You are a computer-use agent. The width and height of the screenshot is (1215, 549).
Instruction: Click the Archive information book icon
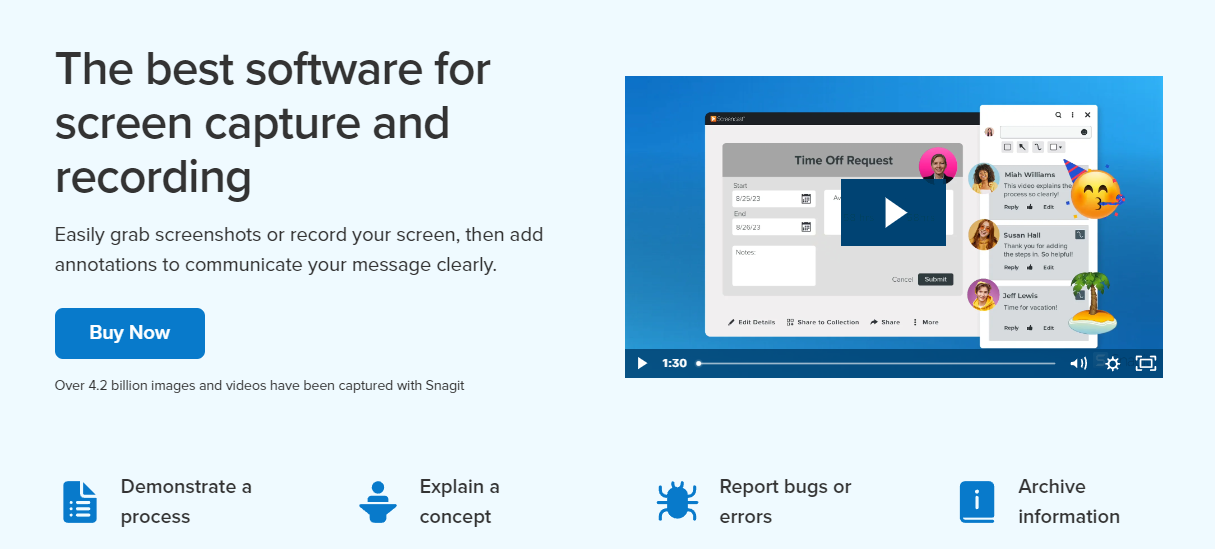[x=976, y=502]
